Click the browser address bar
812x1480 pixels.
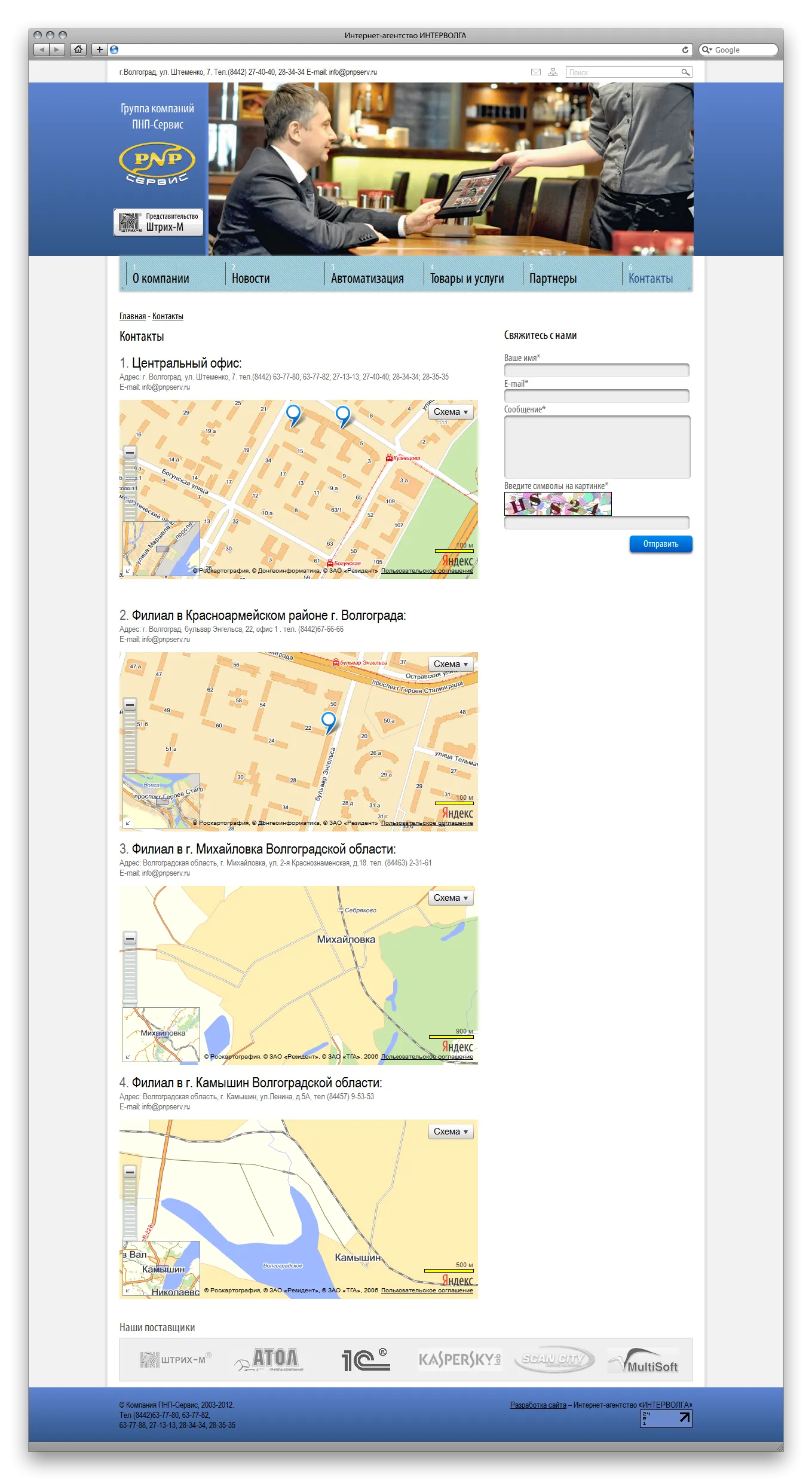click(x=400, y=50)
